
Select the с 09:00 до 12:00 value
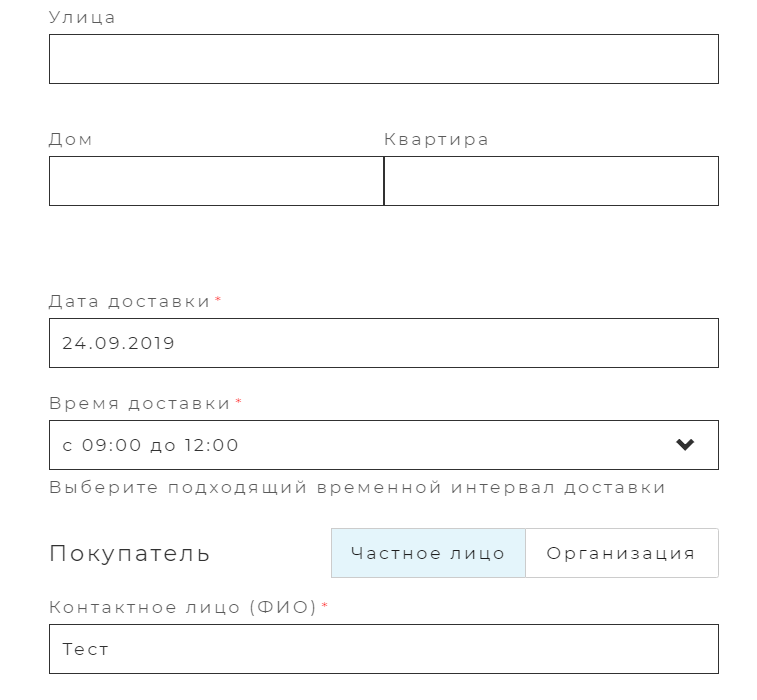coord(151,445)
